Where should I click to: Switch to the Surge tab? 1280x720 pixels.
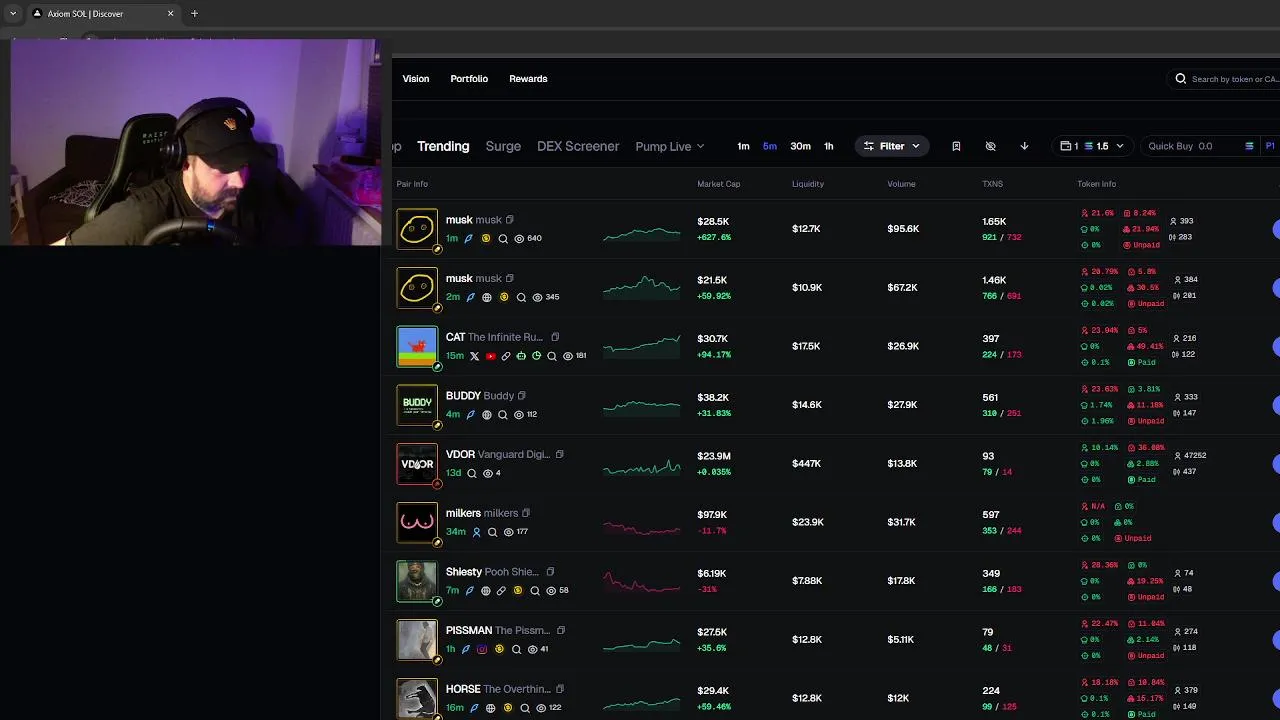(x=503, y=146)
